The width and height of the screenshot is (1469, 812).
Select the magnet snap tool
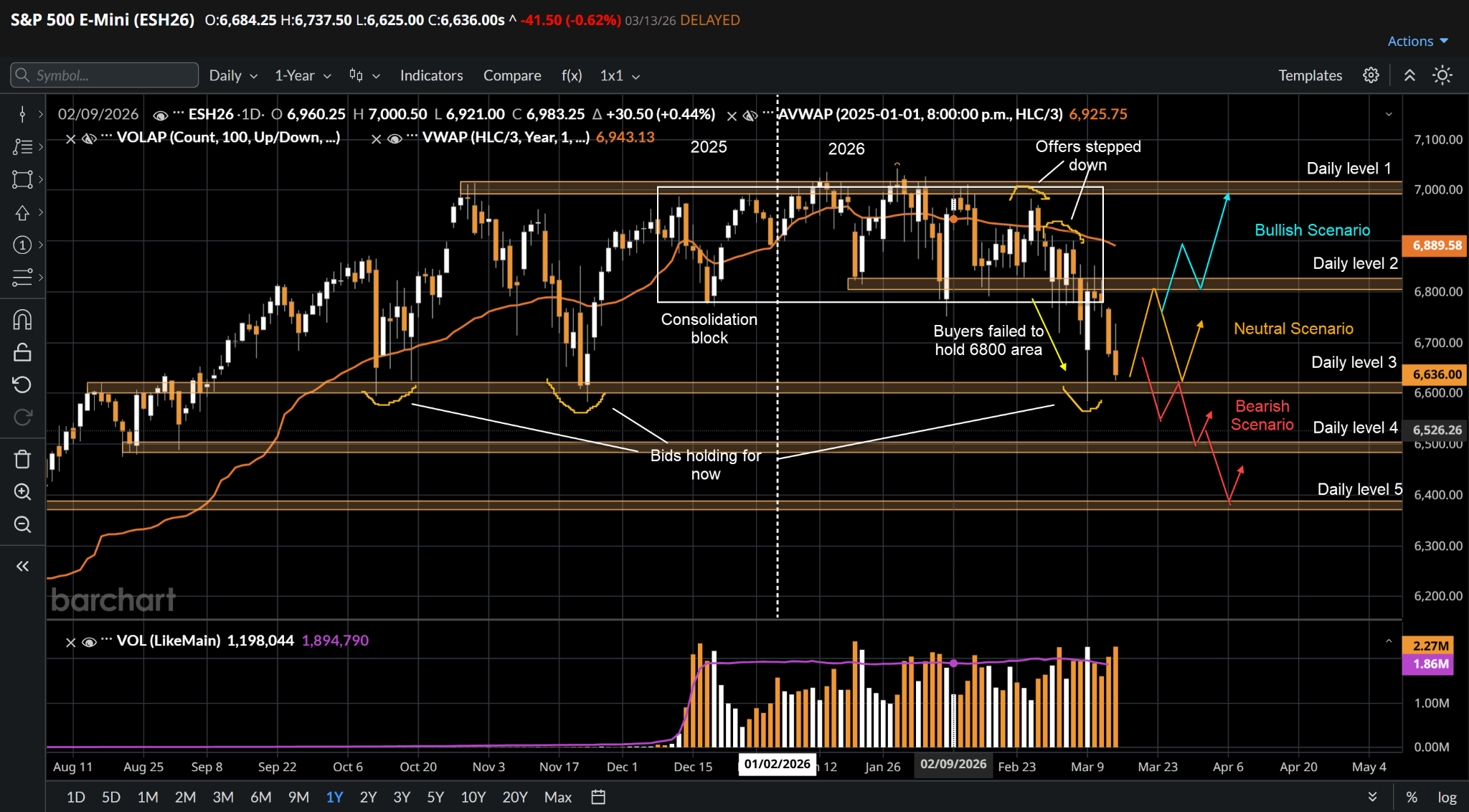(x=22, y=320)
